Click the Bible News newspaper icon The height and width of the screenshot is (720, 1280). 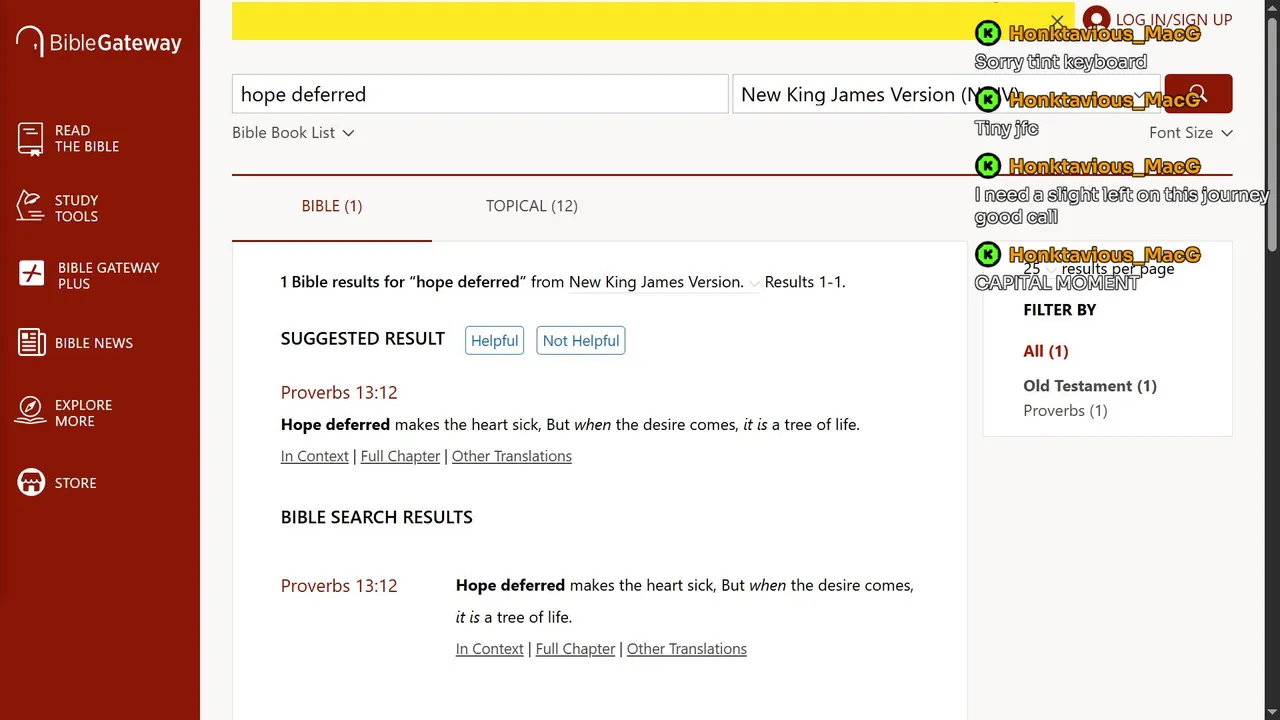click(x=31, y=342)
